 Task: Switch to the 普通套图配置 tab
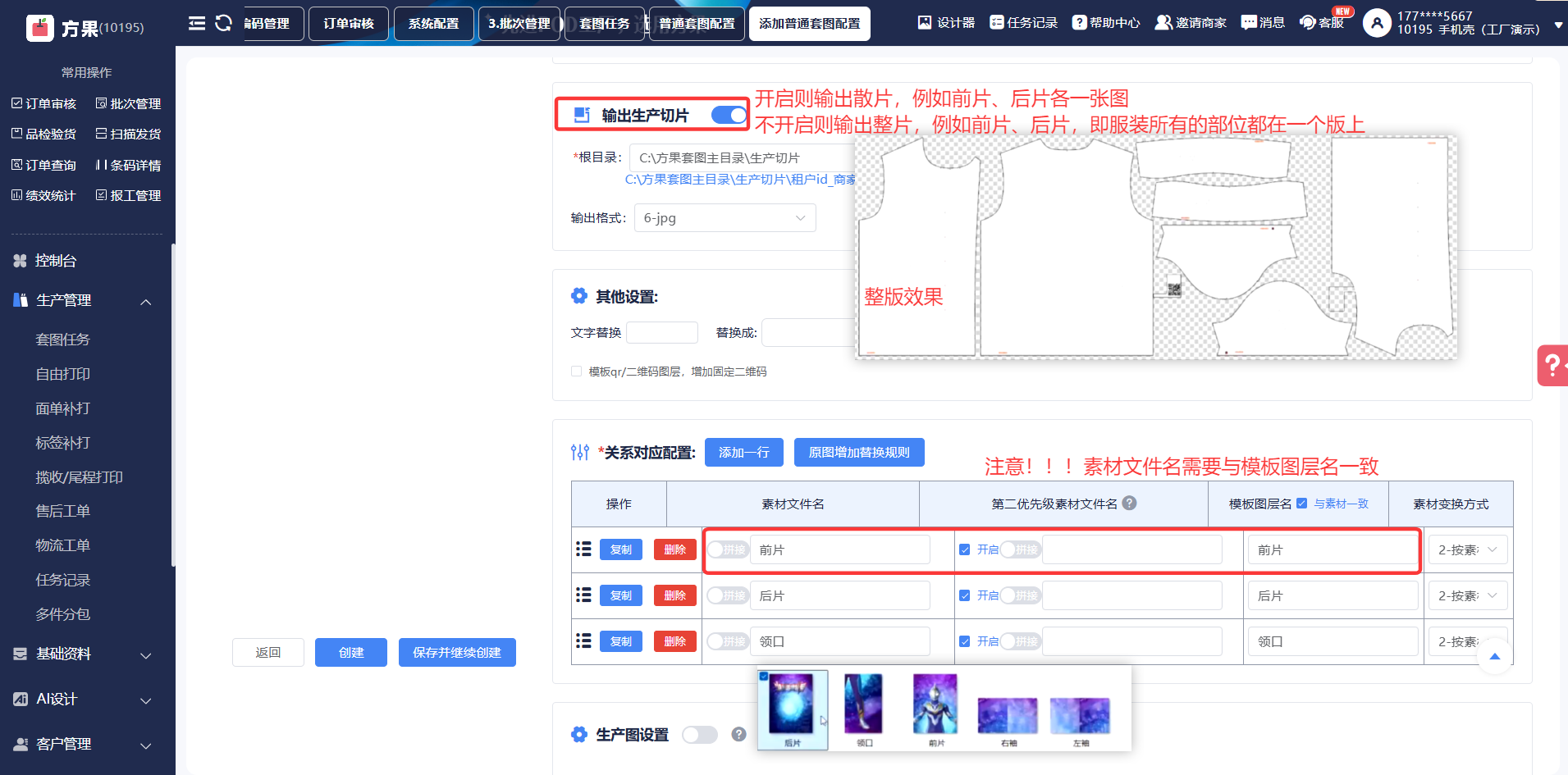click(x=697, y=24)
